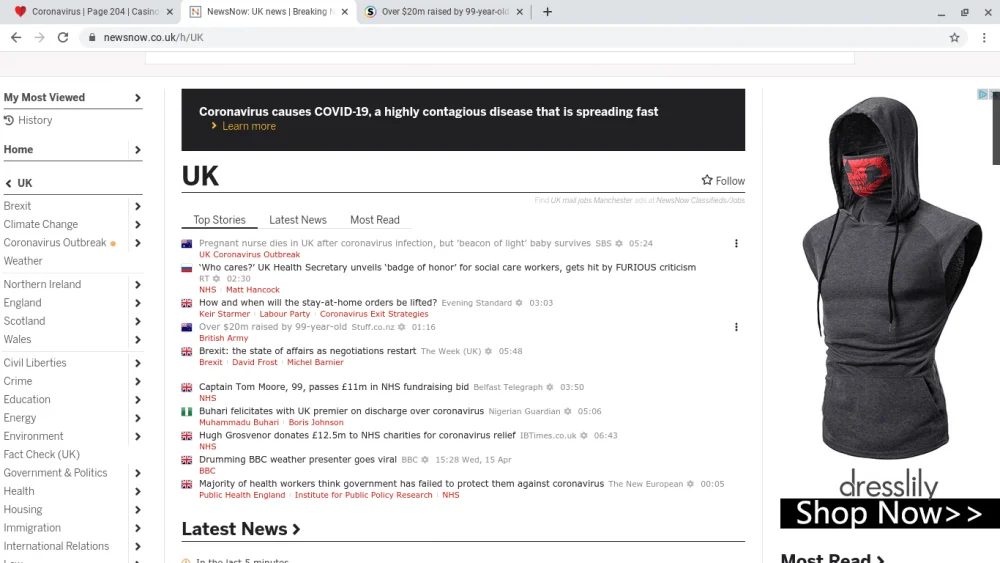
Task: Click the Russian flag icon by RT story
Action: coord(187,268)
